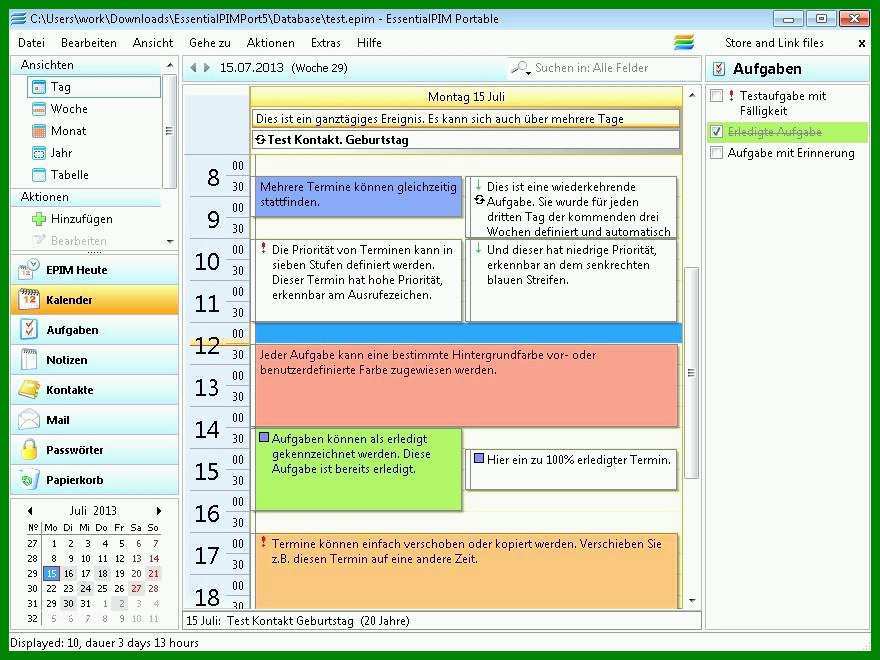Open the Monat view icon
Viewport: 880px width, 660px height.
click(x=39, y=131)
